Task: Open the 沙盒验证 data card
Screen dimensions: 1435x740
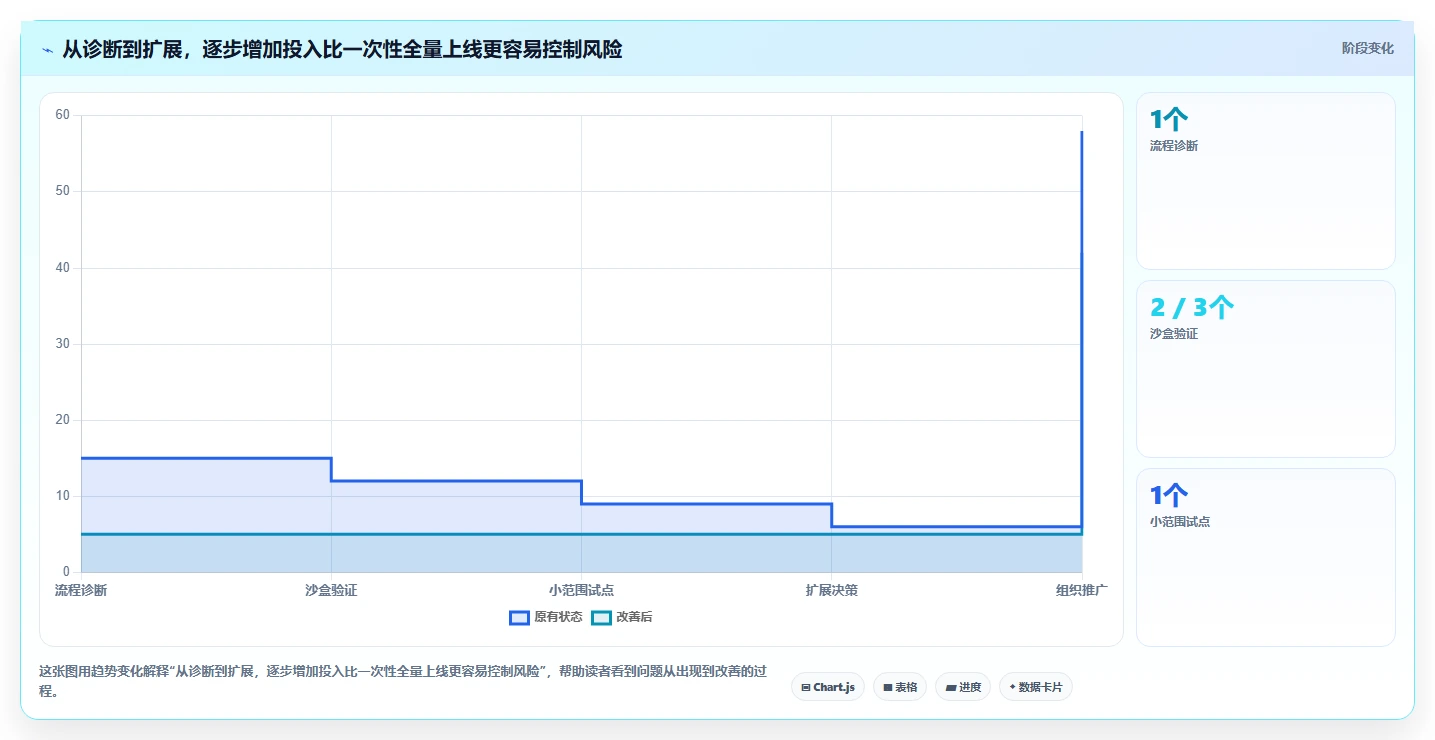Action: pos(1266,369)
